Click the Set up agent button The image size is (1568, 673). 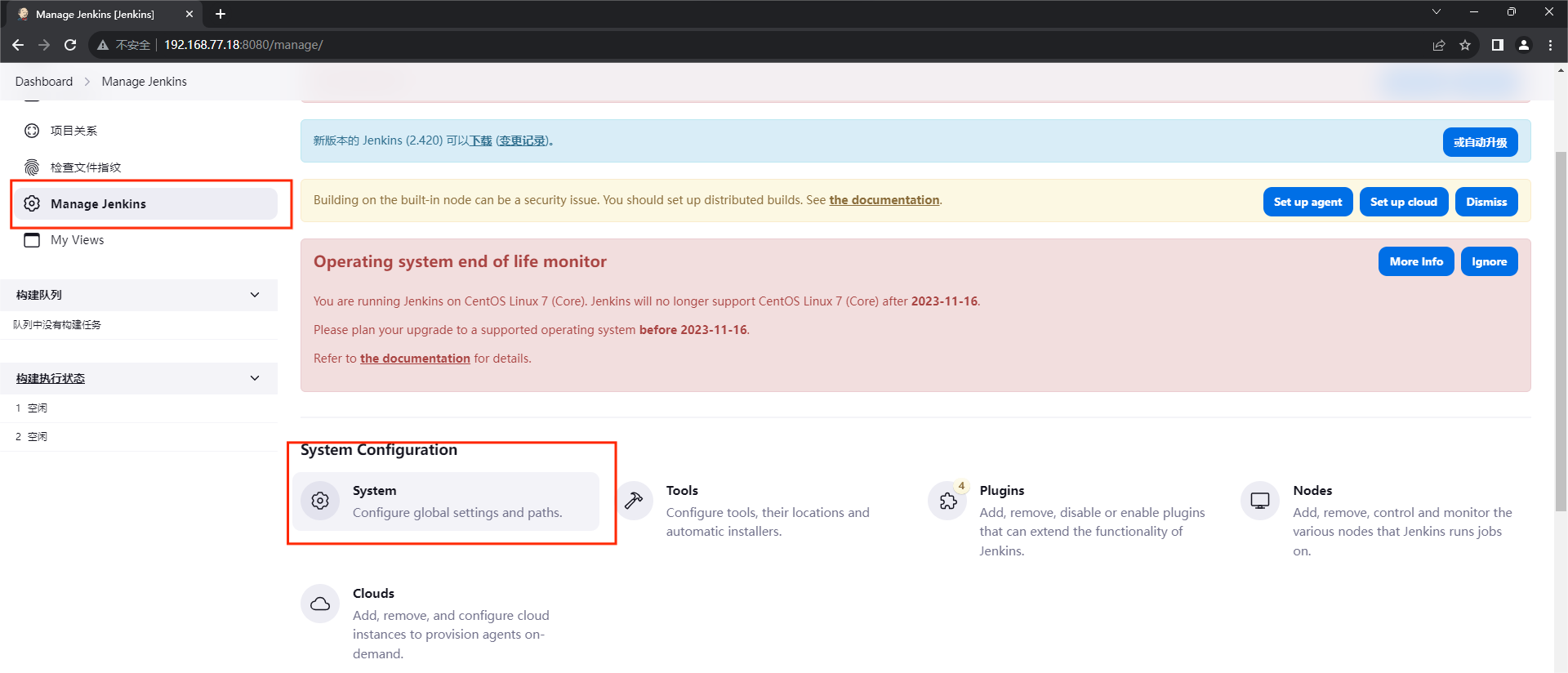pyautogui.click(x=1307, y=202)
